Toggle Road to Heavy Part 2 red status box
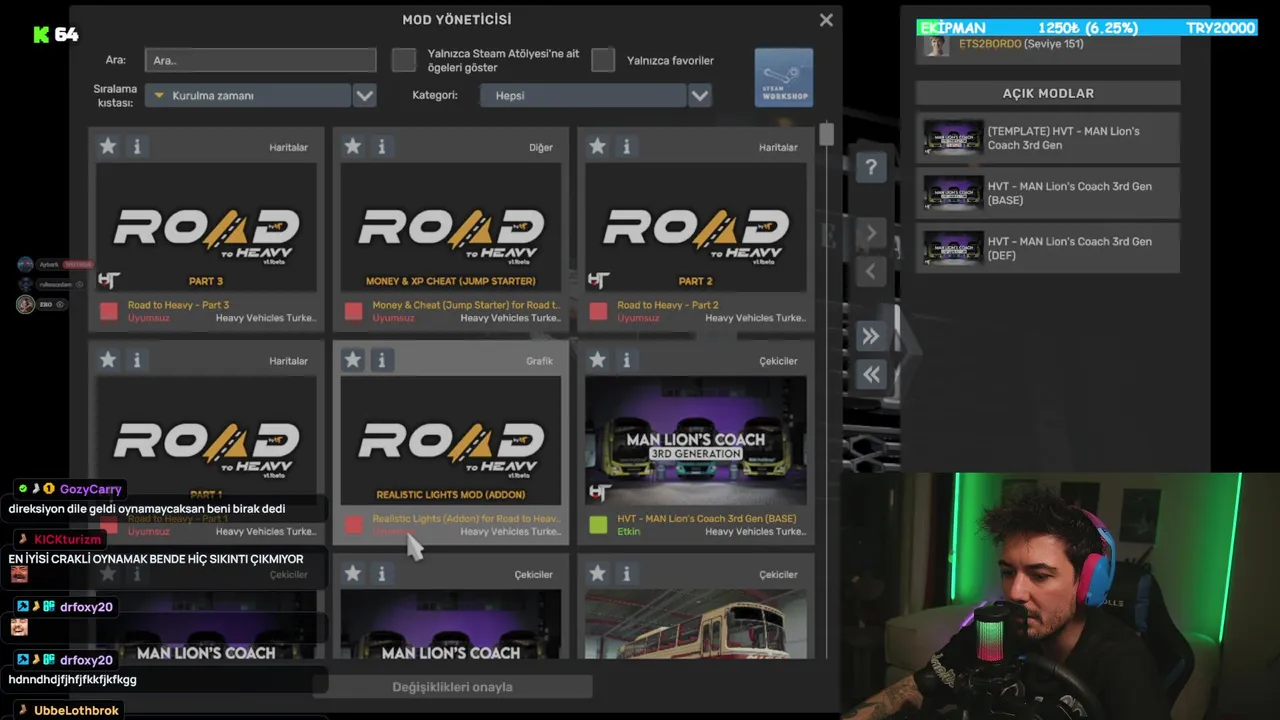 pos(598,311)
